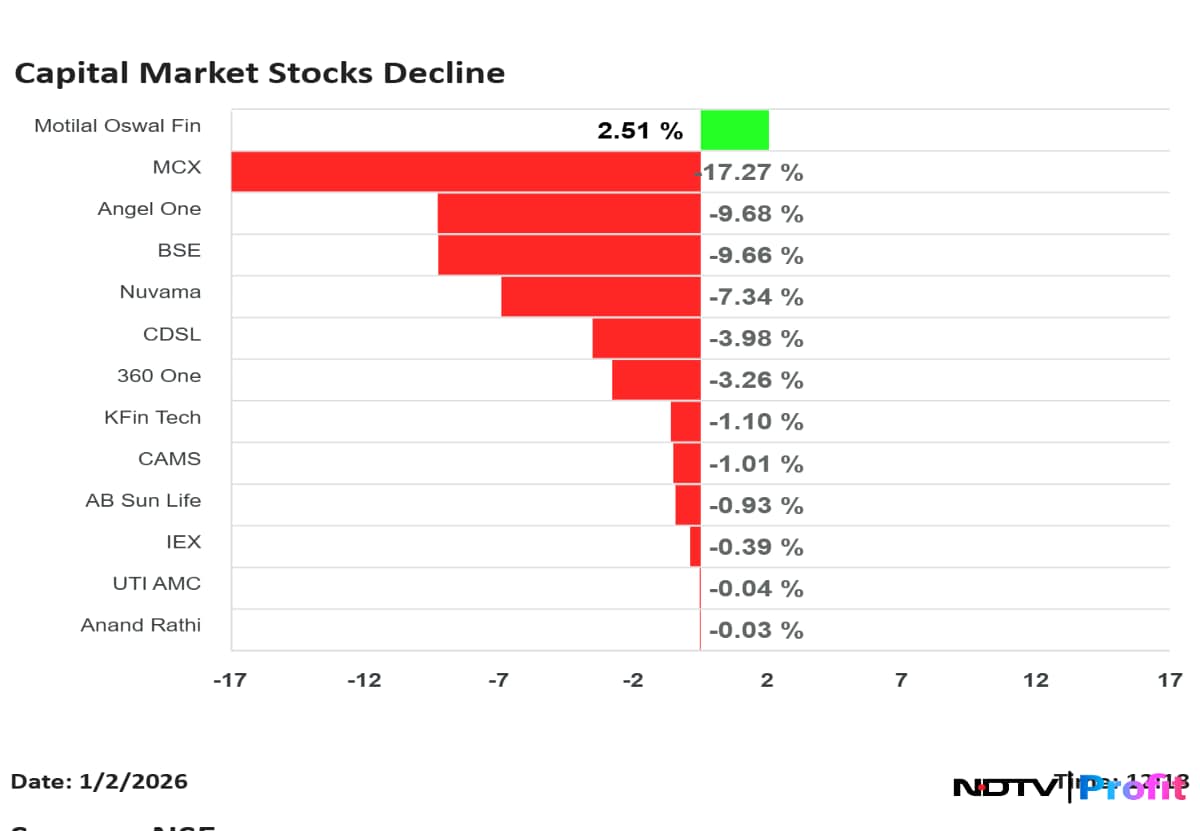Click the chart title Capital Market Stocks Decline
Image resolution: width=1200 pixels, height=831 pixels.
pos(259,73)
